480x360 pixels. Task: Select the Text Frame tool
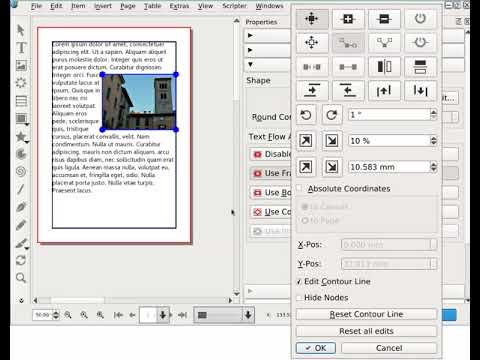pos(21,48)
